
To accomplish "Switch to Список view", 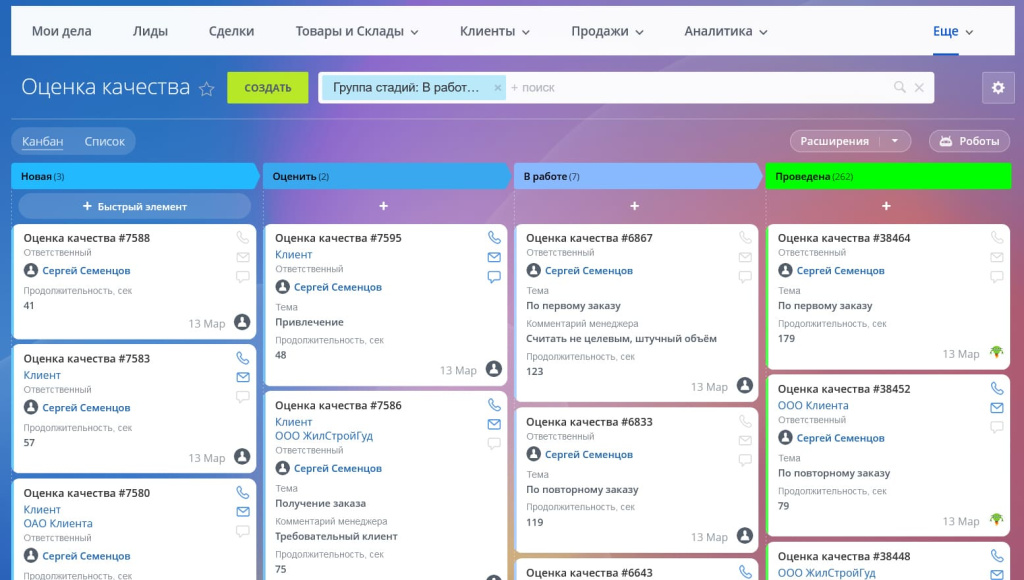I will click(105, 141).
